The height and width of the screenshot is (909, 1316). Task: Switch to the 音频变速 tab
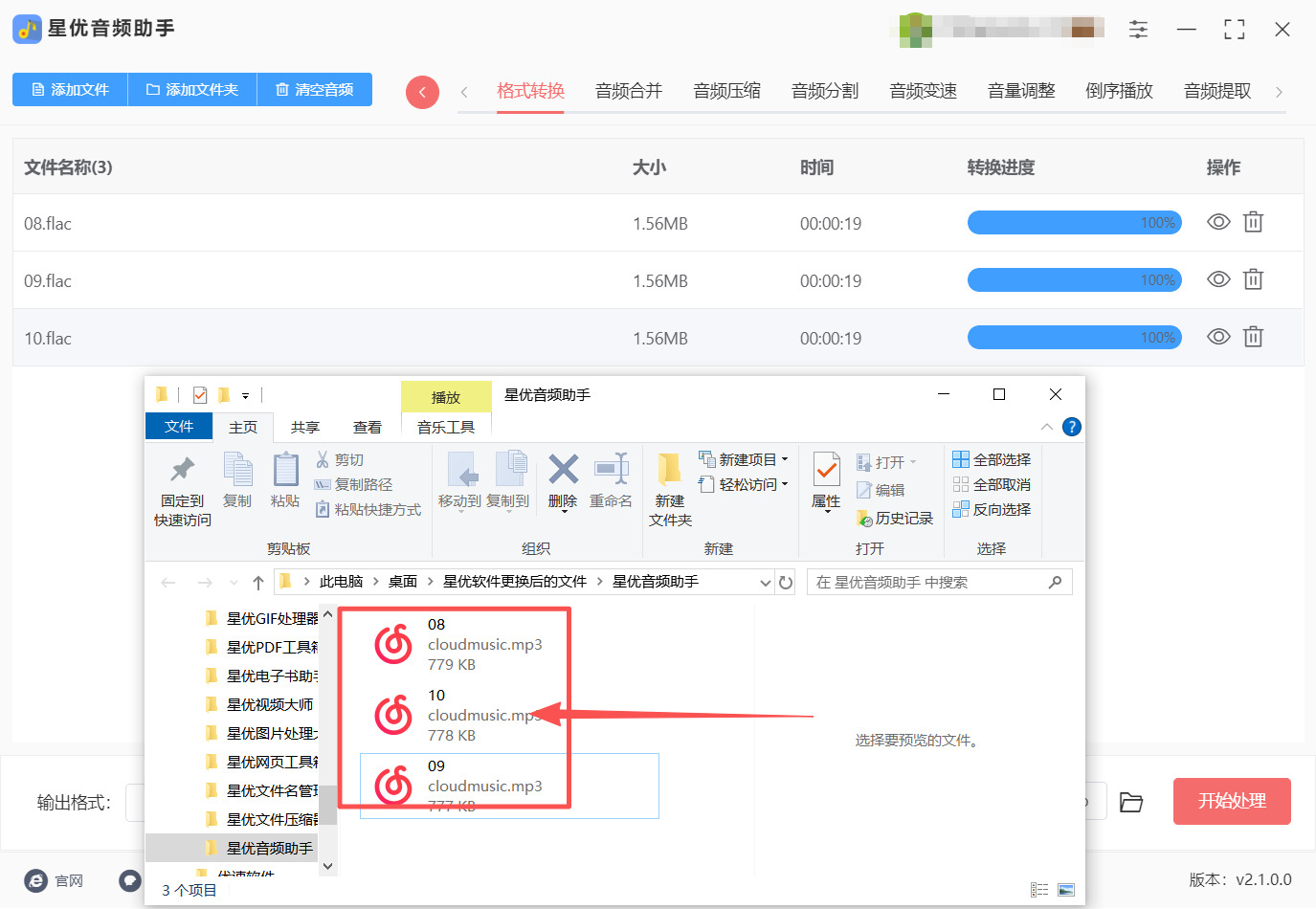coord(923,91)
